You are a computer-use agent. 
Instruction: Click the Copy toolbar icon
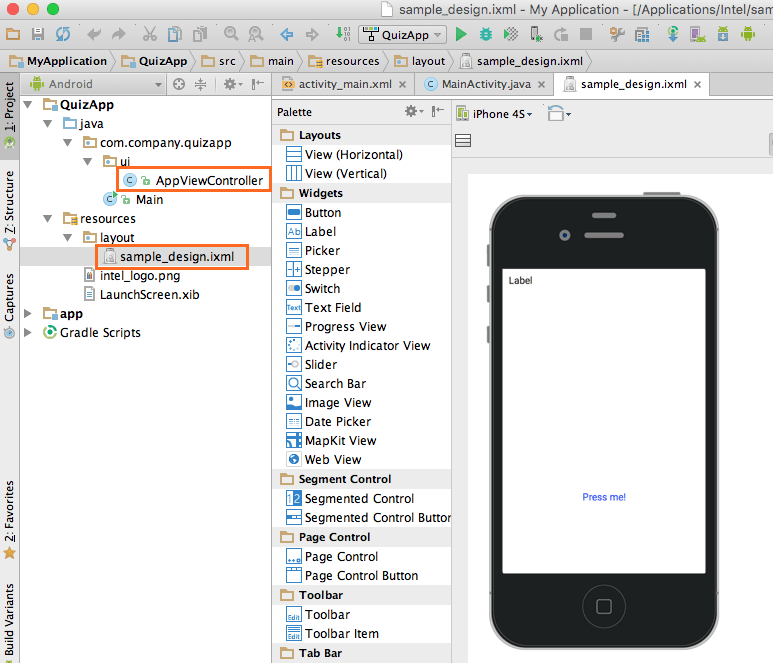pyautogui.click(x=175, y=34)
